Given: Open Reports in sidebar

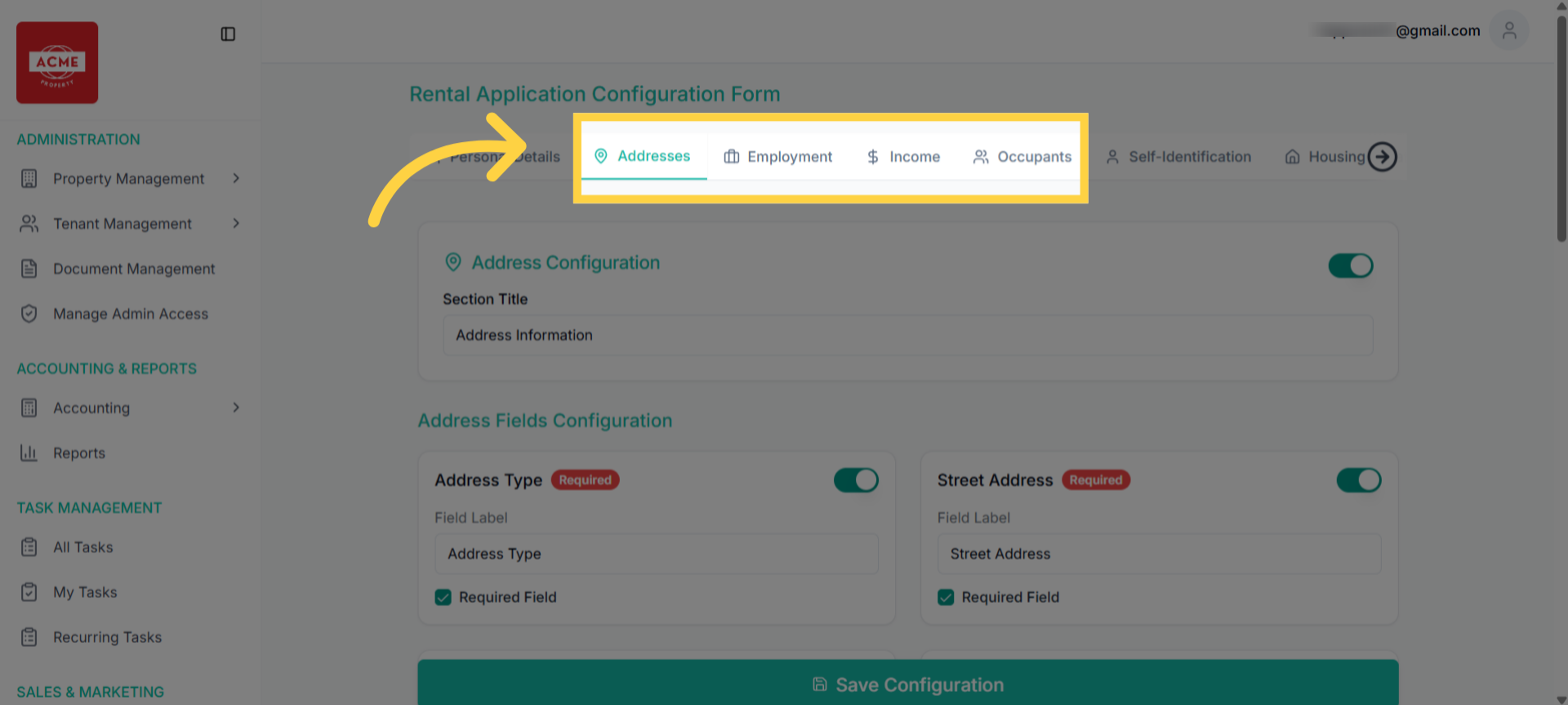Looking at the screenshot, I should [x=79, y=453].
